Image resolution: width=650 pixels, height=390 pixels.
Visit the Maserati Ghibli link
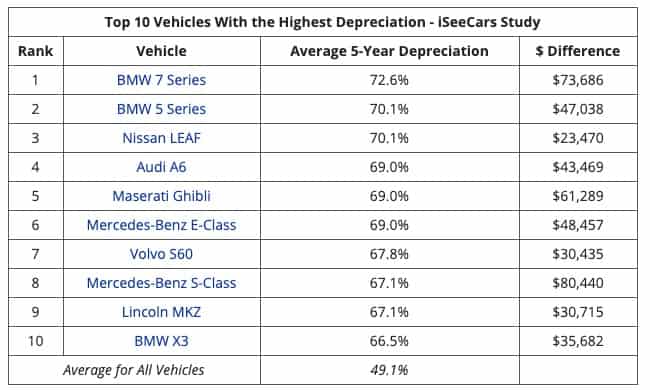(x=161, y=196)
